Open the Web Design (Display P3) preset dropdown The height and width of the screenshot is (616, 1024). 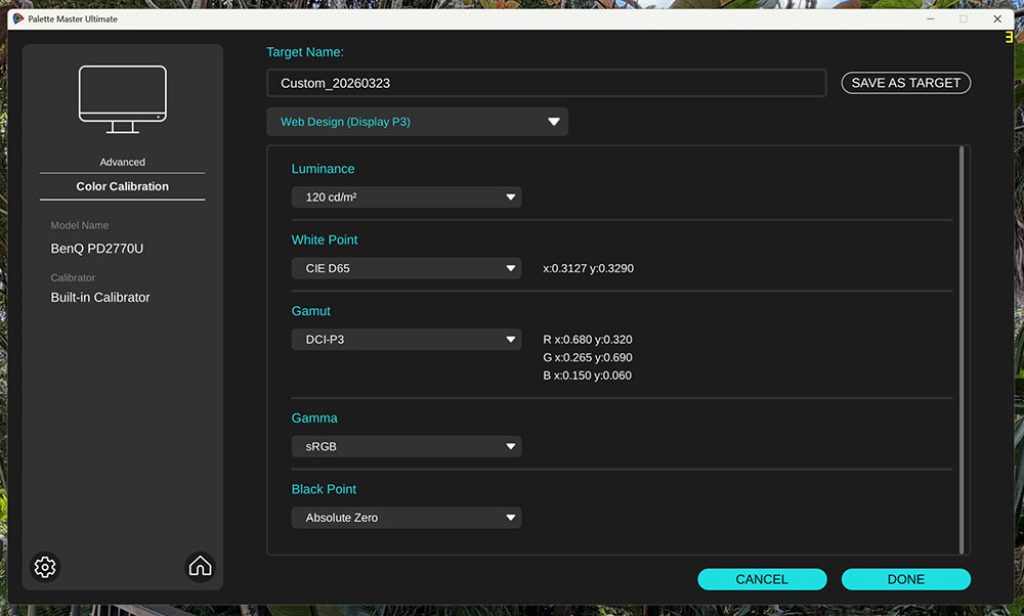click(x=417, y=122)
